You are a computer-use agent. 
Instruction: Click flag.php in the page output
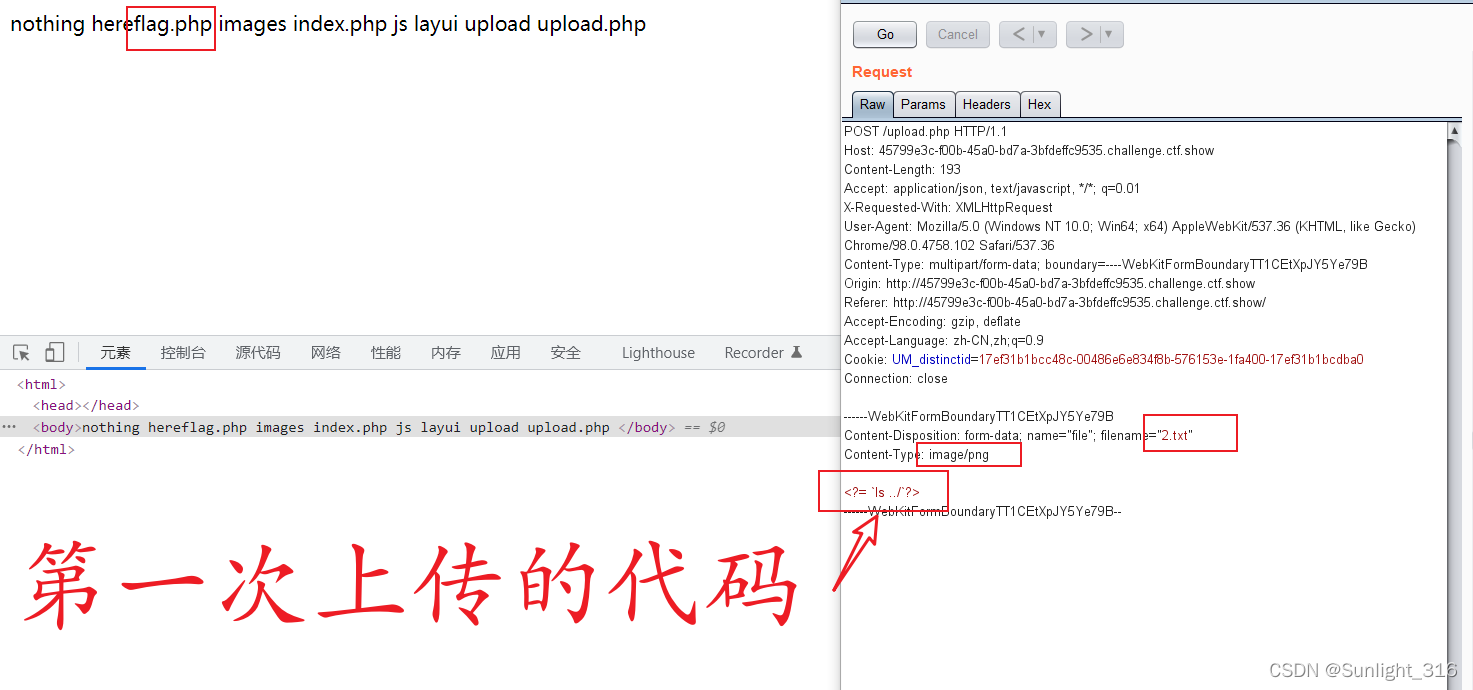coord(171,24)
